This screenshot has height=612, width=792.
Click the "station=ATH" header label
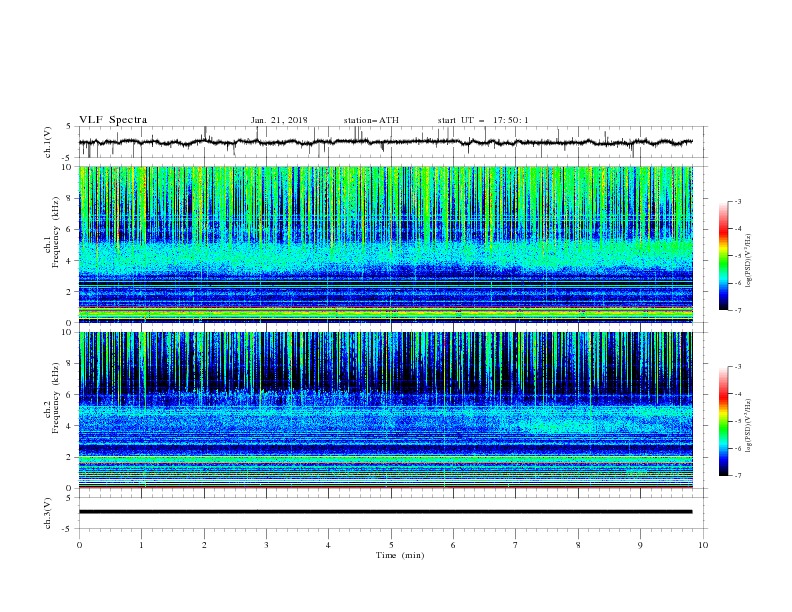point(371,120)
